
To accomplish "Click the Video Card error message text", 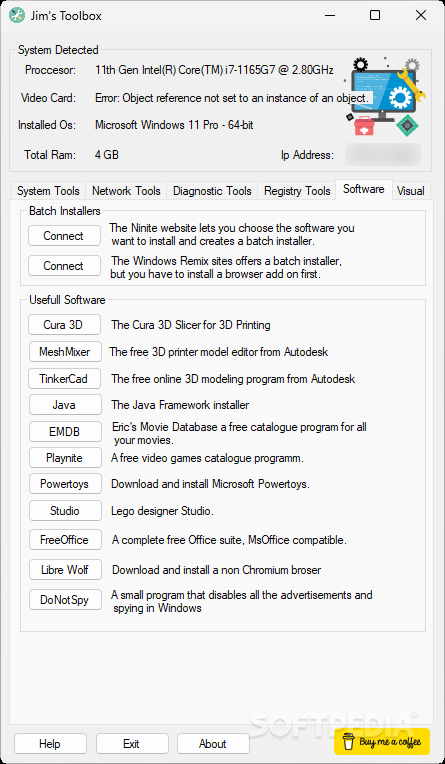I will 232,98.
